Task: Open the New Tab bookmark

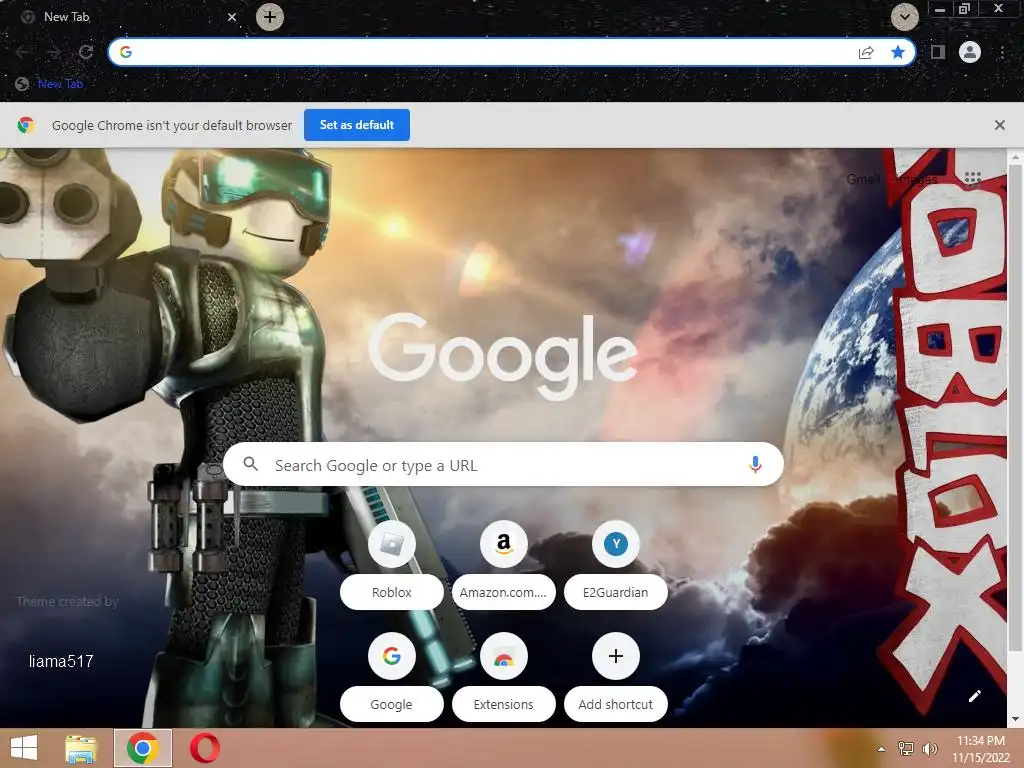Action: pos(49,84)
